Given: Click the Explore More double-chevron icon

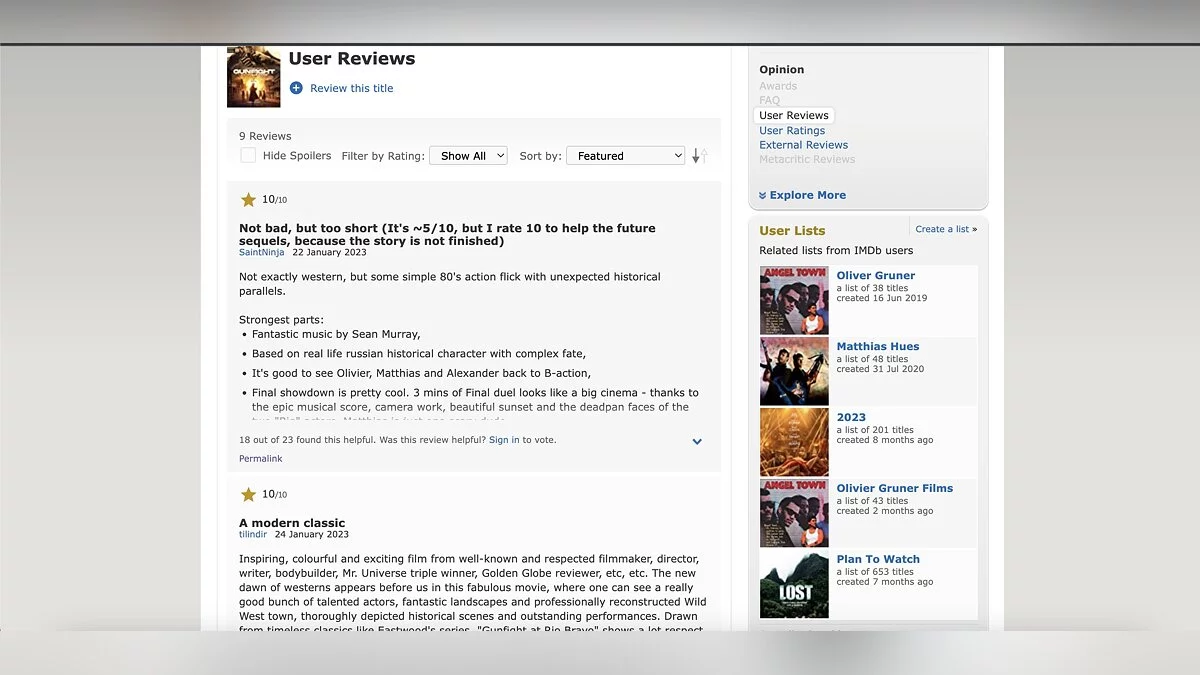Looking at the screenshot, I should 763,196.
